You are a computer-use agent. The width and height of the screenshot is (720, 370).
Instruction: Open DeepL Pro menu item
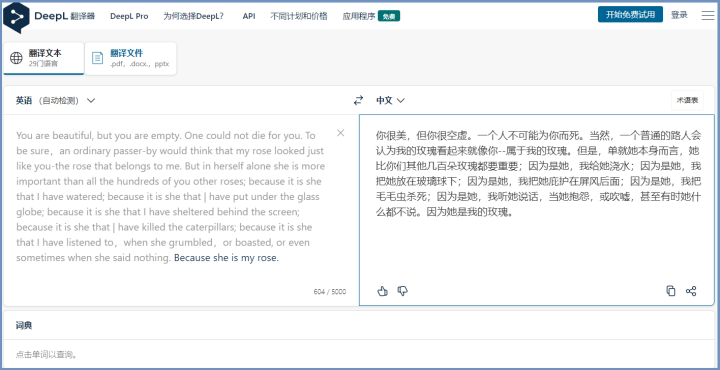(x=129, y=16)
